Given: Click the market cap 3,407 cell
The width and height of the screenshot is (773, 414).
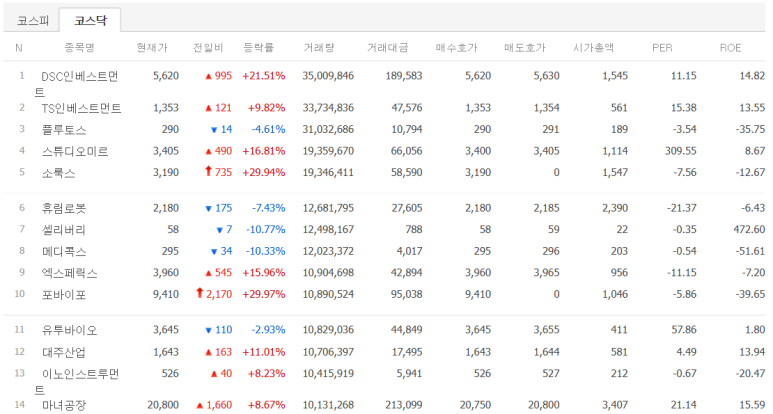Looking at the screenshot, I should coord(615,405).
